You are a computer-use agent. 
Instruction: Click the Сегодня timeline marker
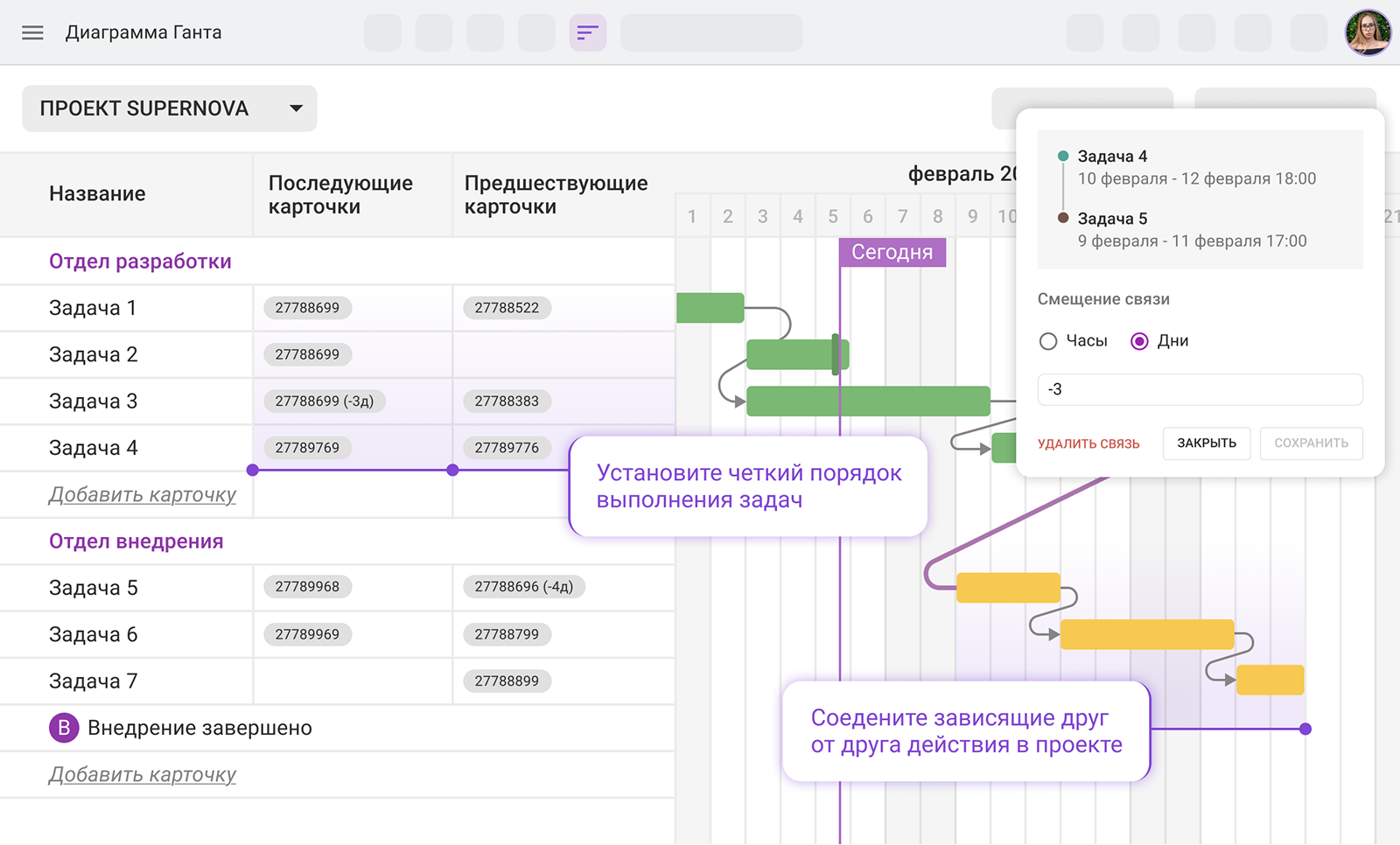(x=892, y=252)
